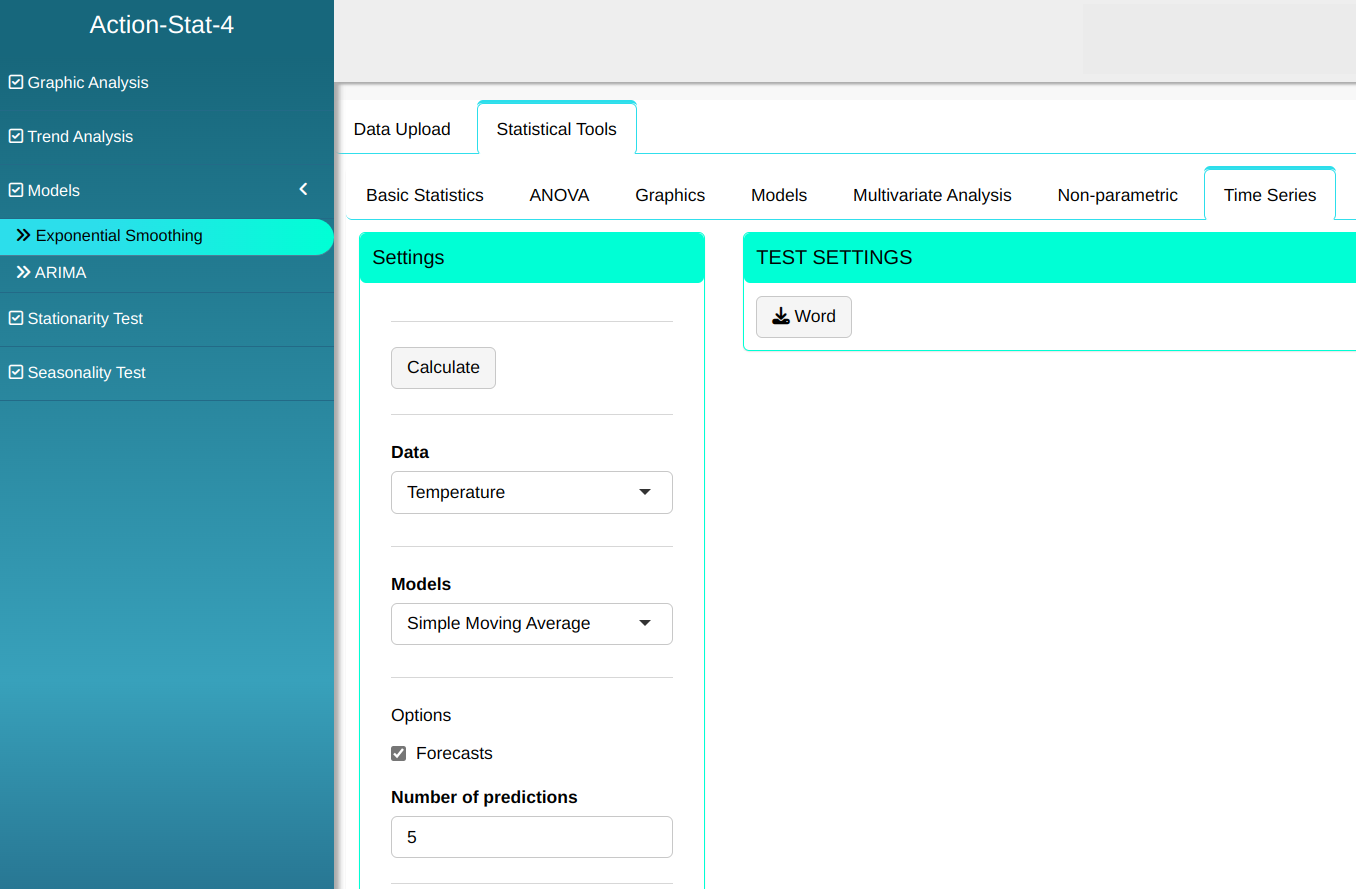This screenshot has height=889, width=1356.
Task: Click the check icon beside Models in sidebar
Action: (16, 191)
